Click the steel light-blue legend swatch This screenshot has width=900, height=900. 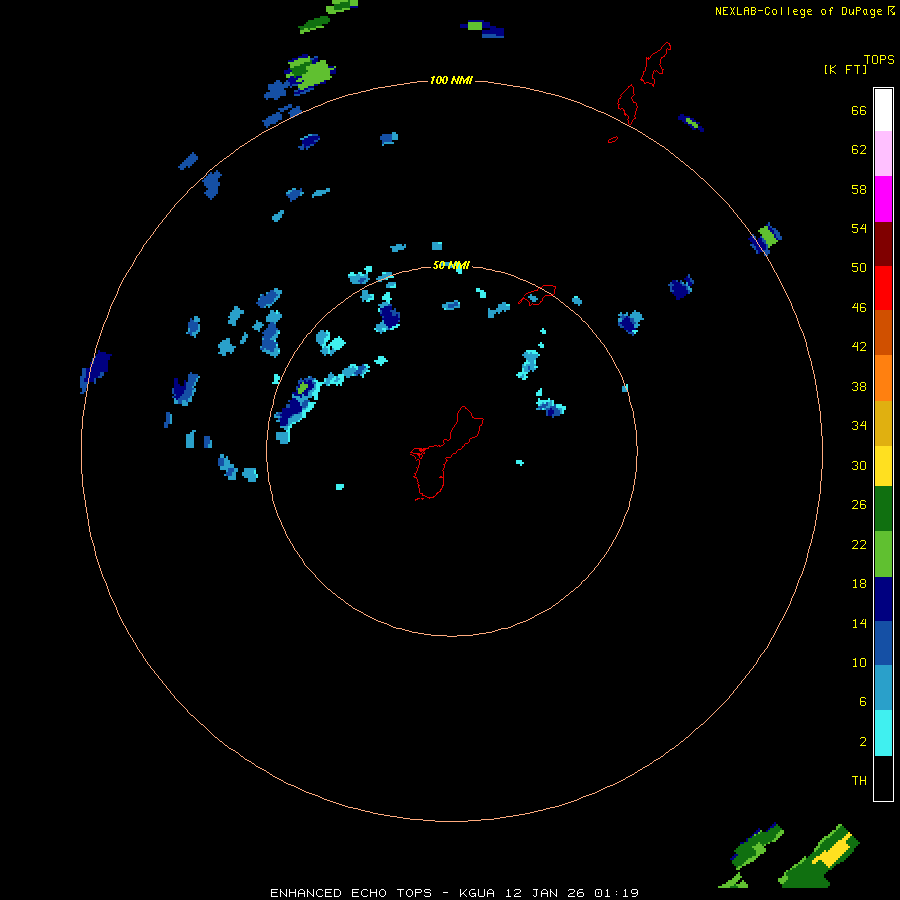coord(883,687)
